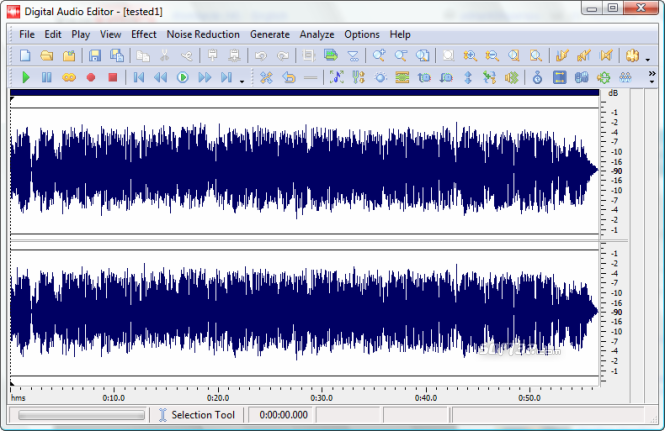Open a file with the folder icon
665x431 pixels.
(x=47, y=56)
